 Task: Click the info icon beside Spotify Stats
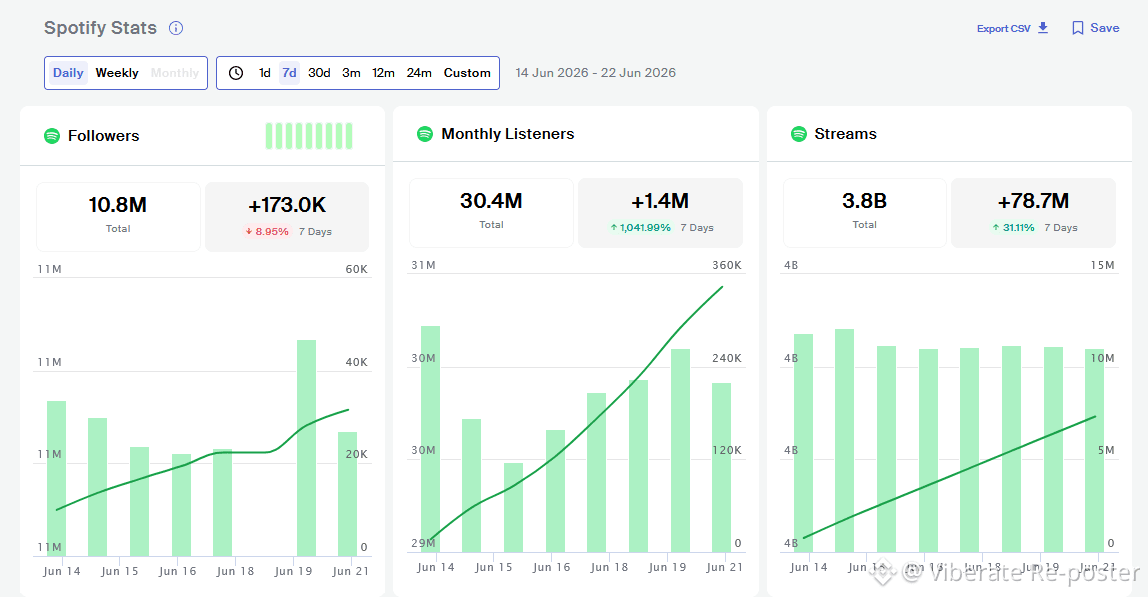tap(176, 28)
